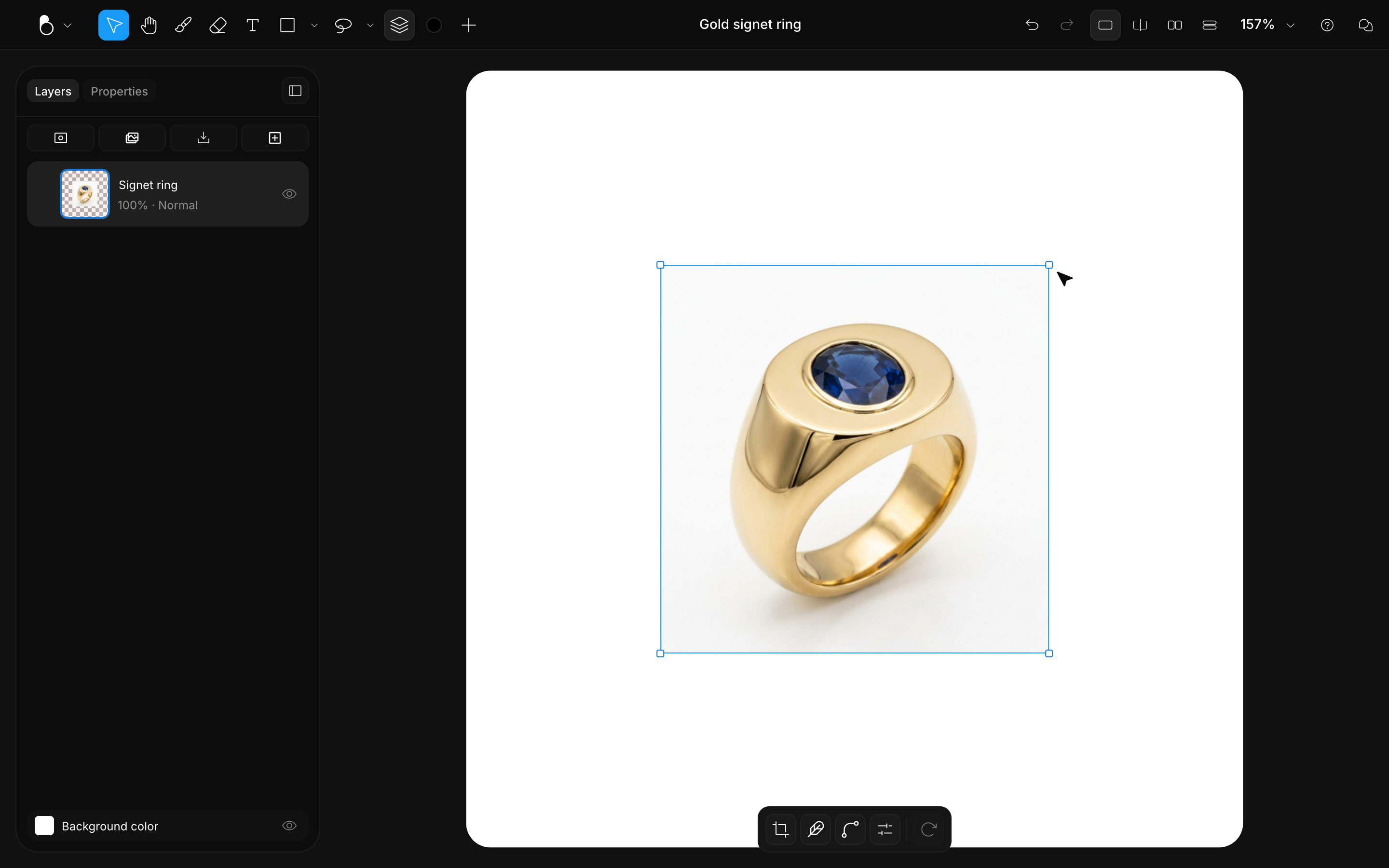Screen dimensions: 1389x868
Task: Click the plus add icon in toolbar
Action: 469,25
